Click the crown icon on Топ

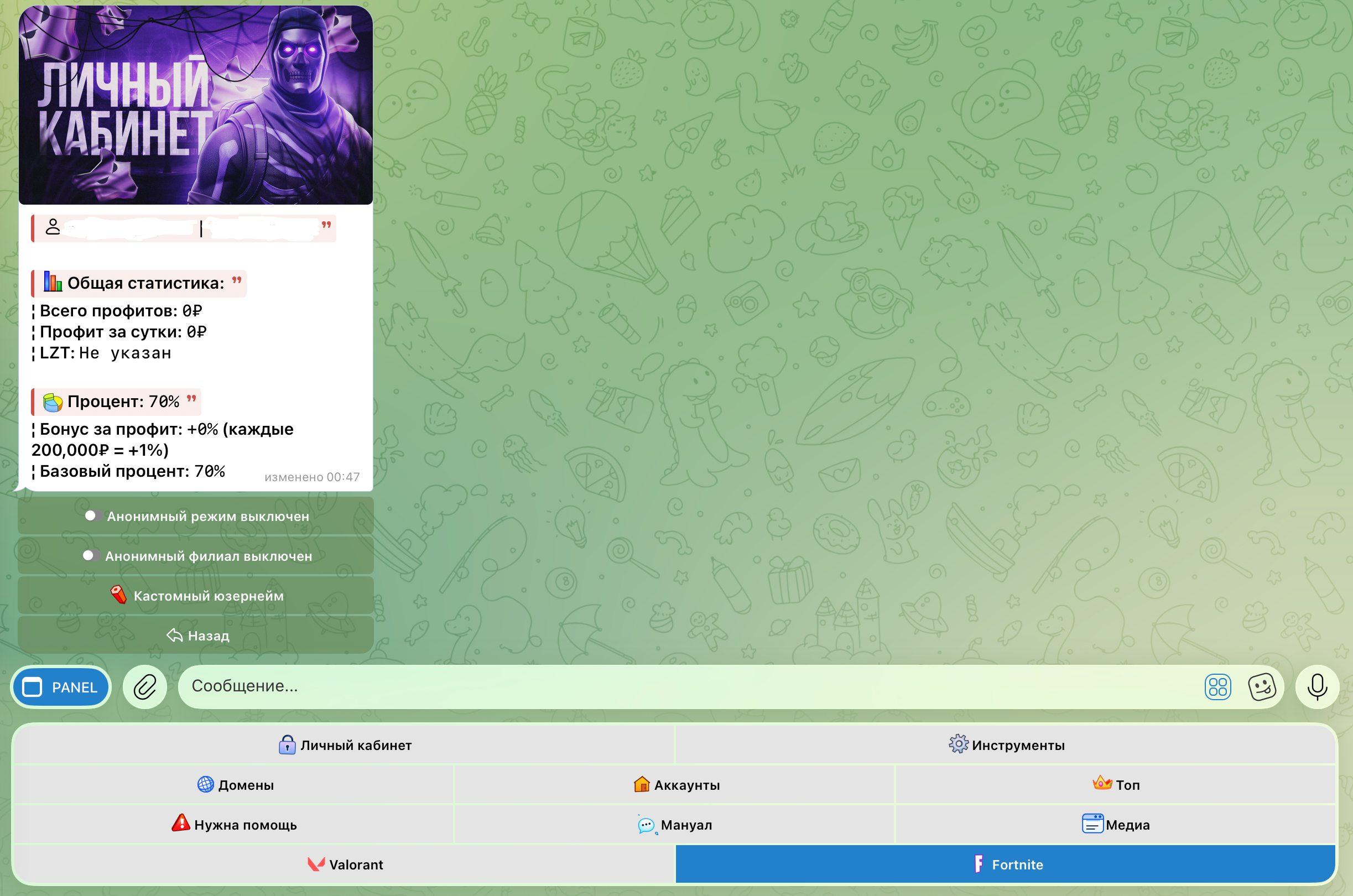point(1102,783)
